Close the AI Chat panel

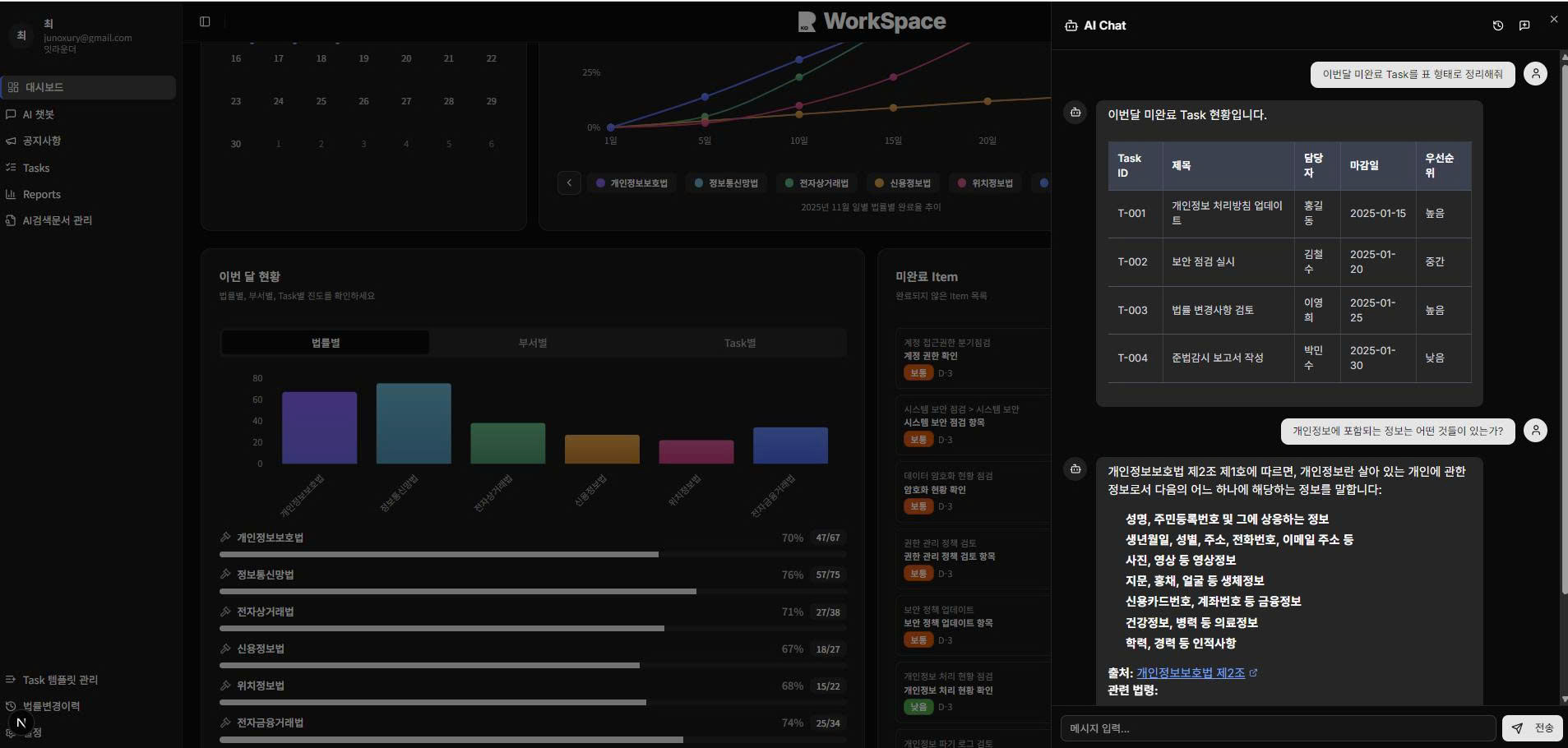(x=1553, y=19)
